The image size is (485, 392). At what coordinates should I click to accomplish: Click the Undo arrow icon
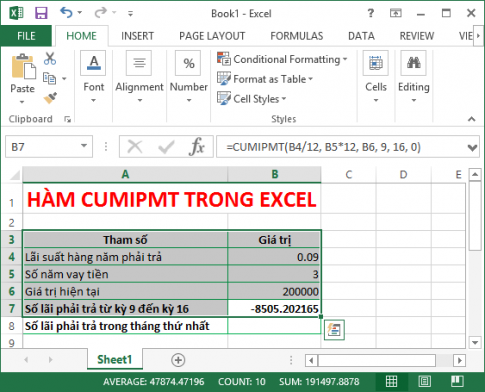[66, 13]
